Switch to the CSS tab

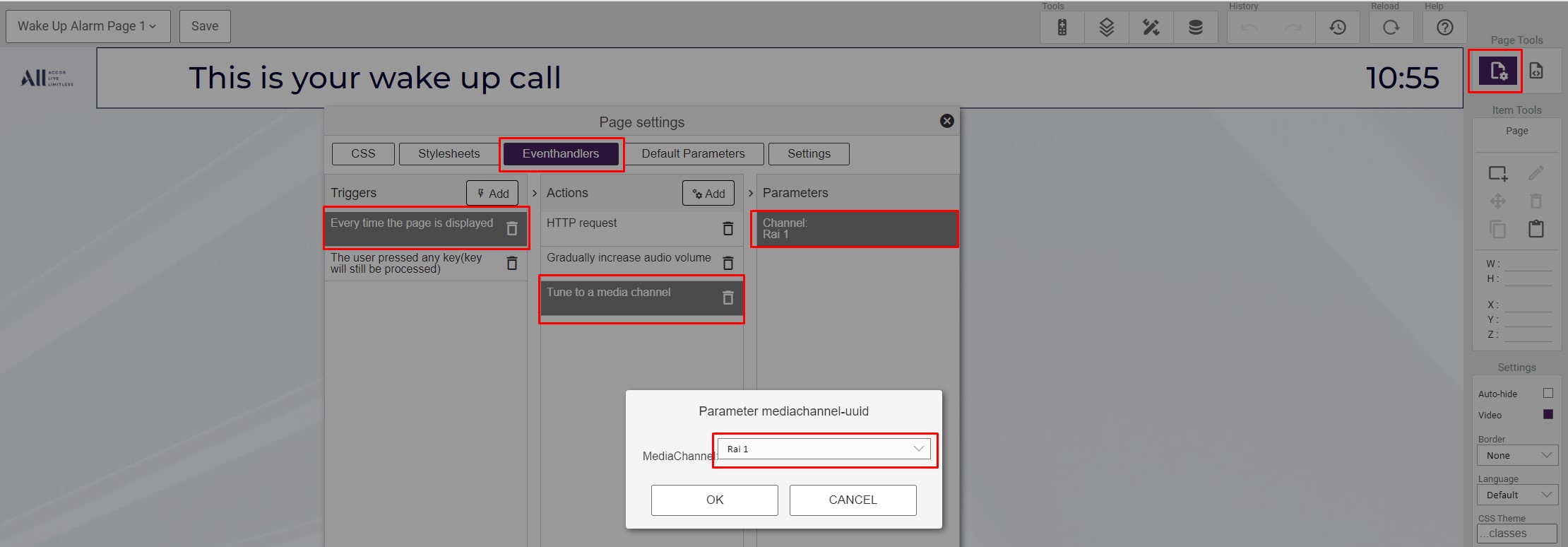click(x=363, y=153)
